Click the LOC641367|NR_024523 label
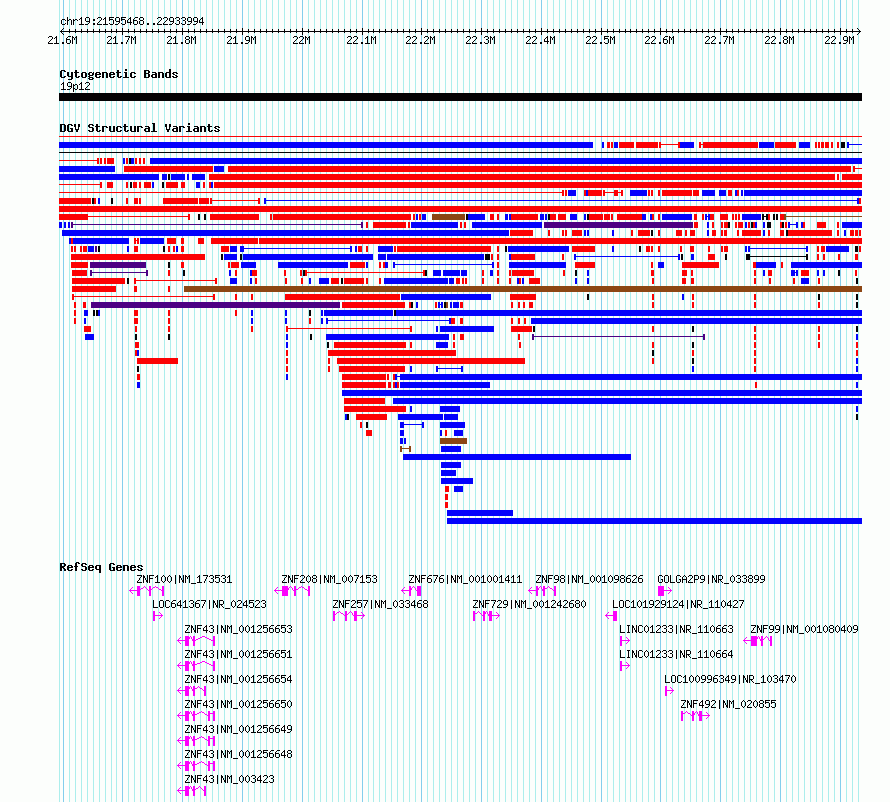This screenshot has width=890, height=802. 209,604
